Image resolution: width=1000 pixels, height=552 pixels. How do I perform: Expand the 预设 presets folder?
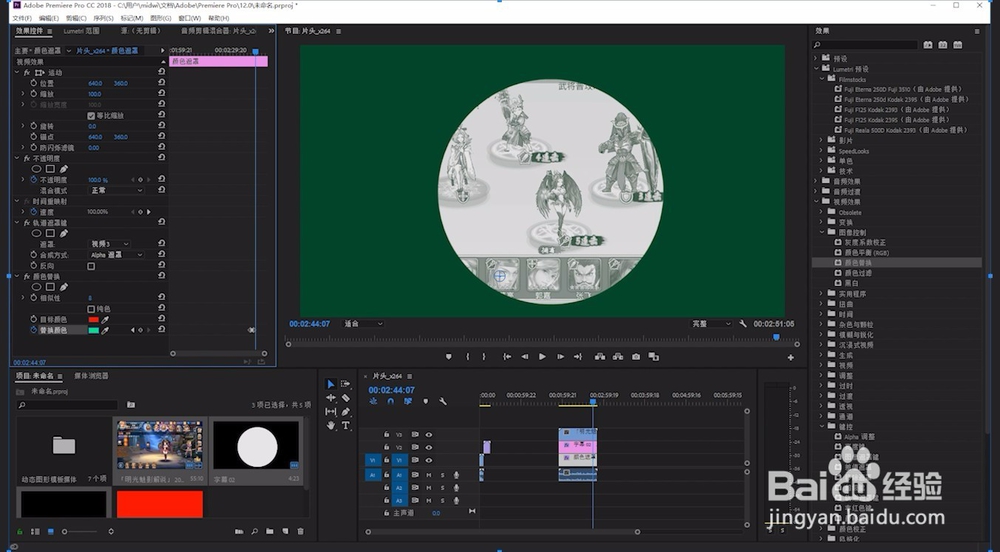(x=816, y=58)
